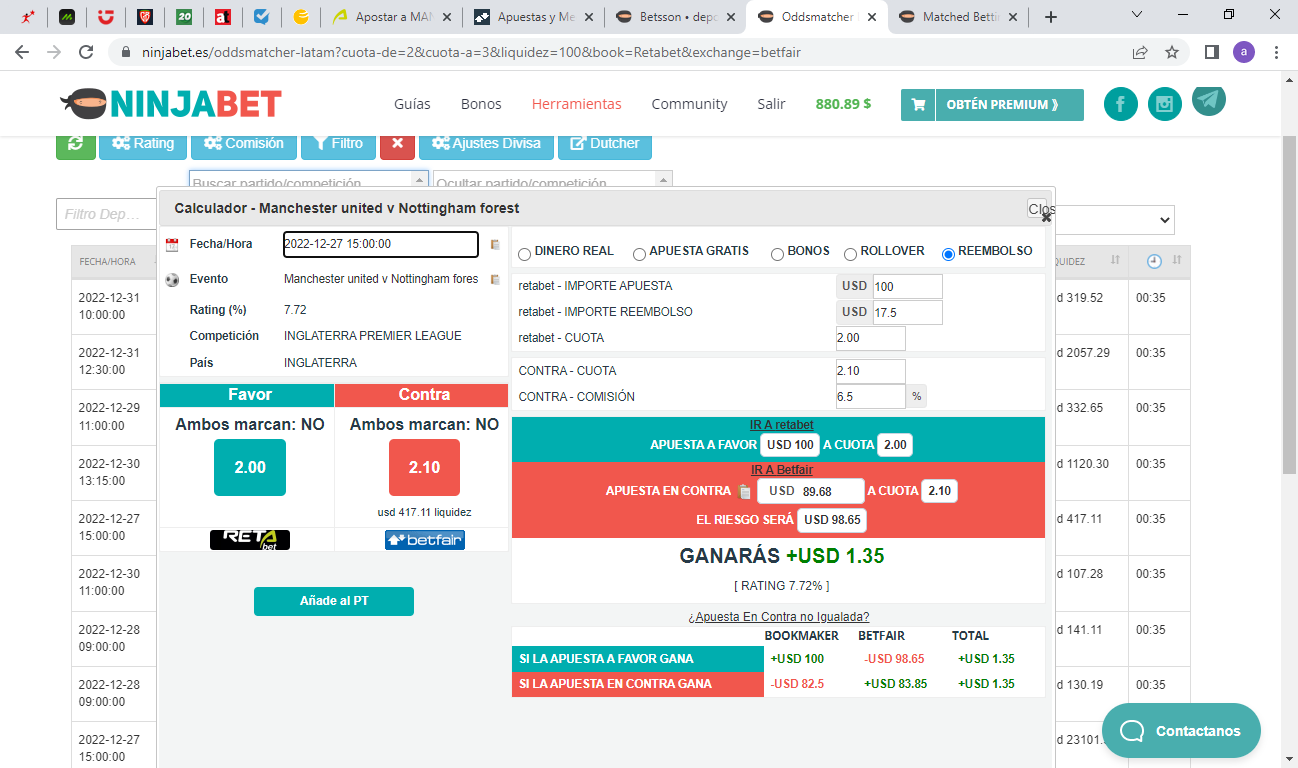Click the shopping cart icon
Screen dimensions: 1298x768
(918, 104)
